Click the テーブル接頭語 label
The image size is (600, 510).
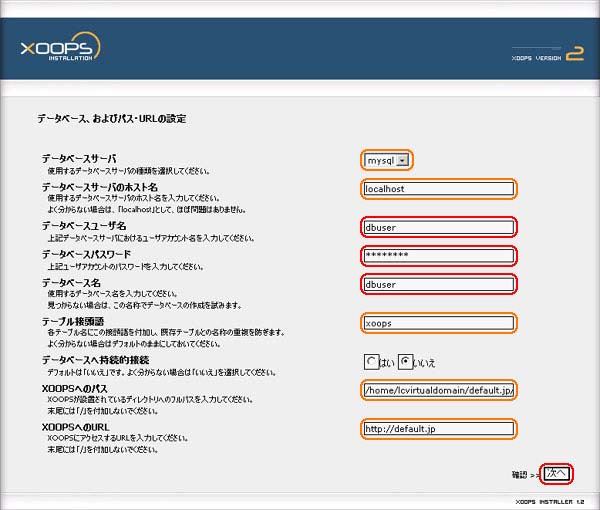coord(73,321)
